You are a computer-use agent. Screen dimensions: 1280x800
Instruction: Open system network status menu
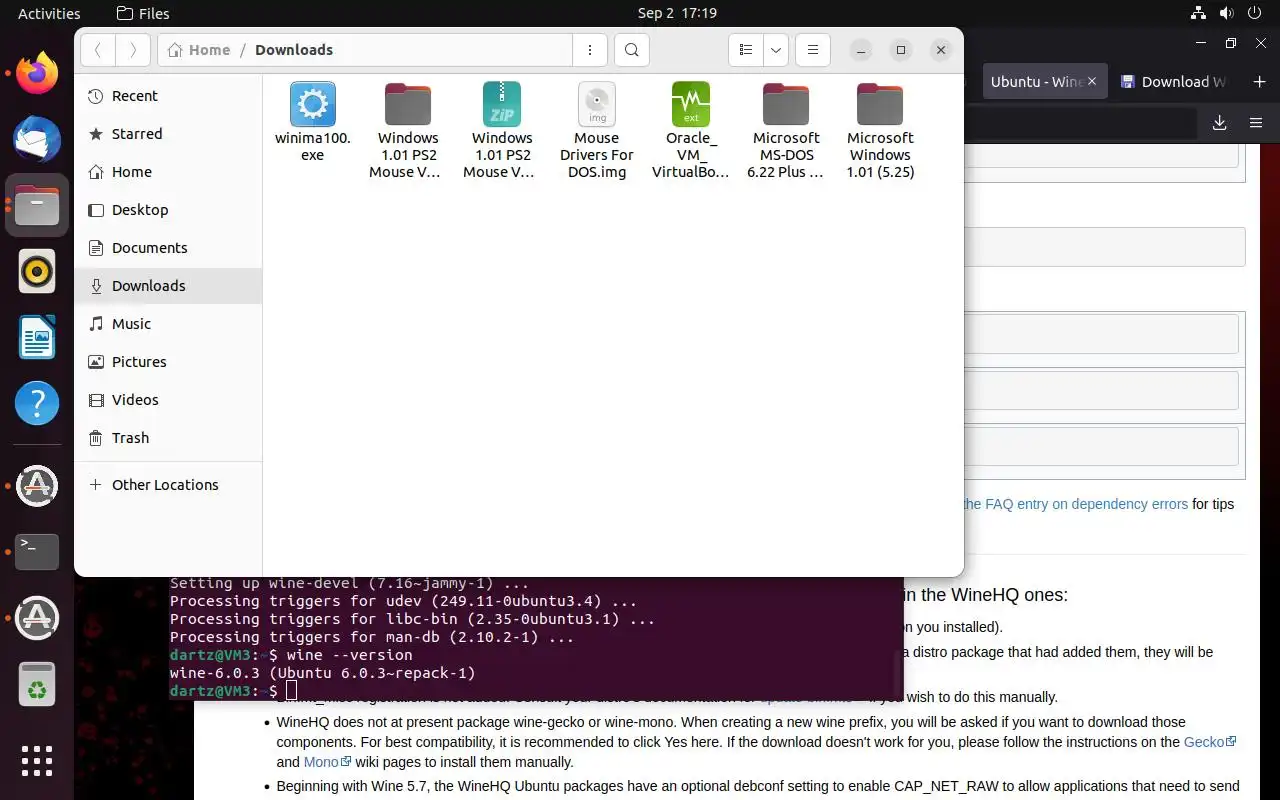pyautogui.click(x=1198, y=13)
